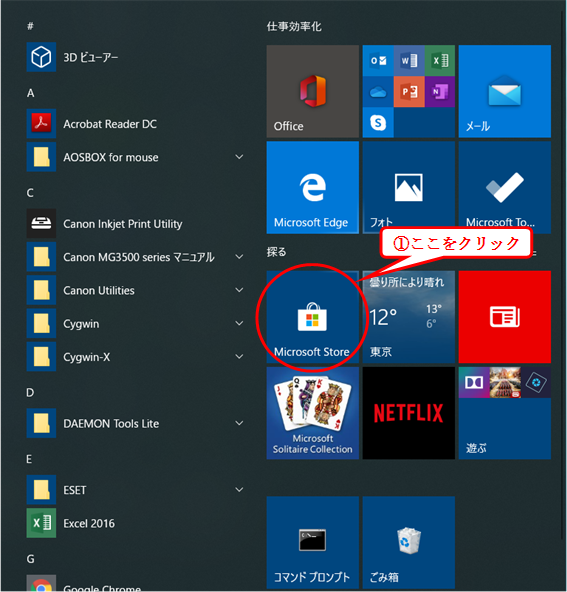Select the D letter header
The height and width of the screenshot is (592, 567).
coord(30,392)
